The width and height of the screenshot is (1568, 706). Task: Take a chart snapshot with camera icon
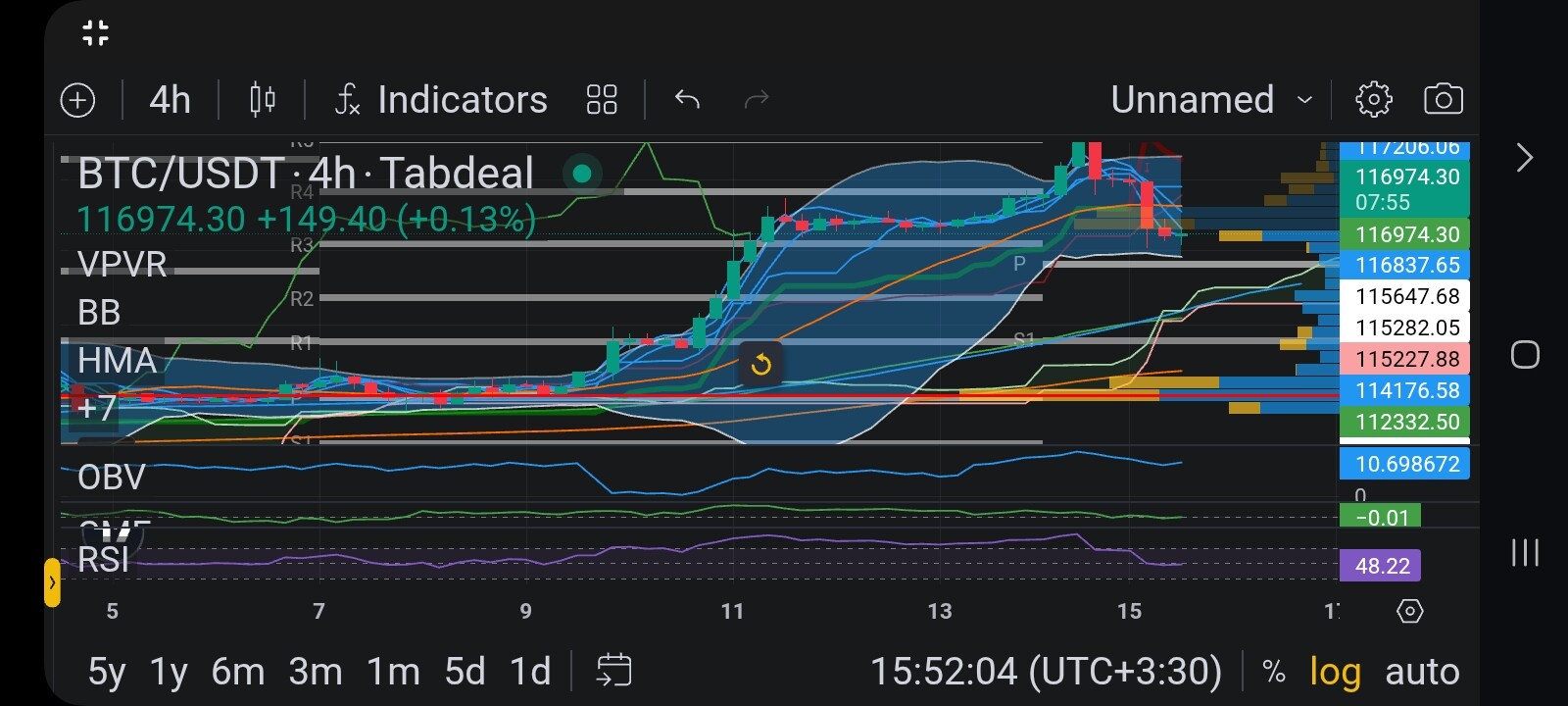coord(1444,99)
